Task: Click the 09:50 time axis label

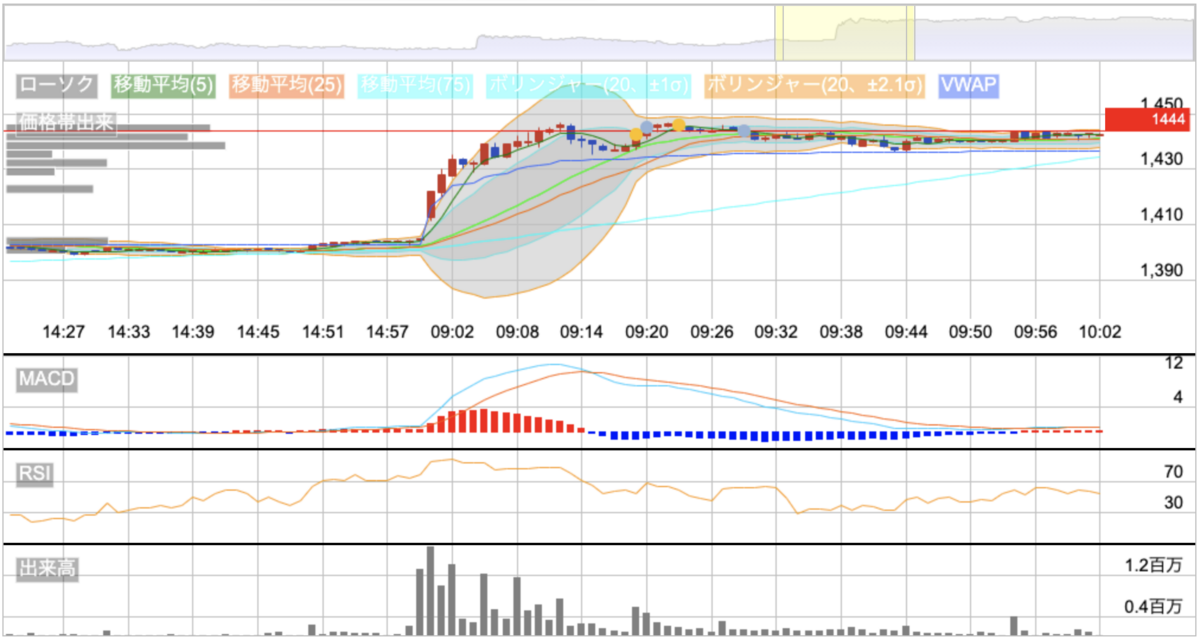Action: tap(971, 332)
